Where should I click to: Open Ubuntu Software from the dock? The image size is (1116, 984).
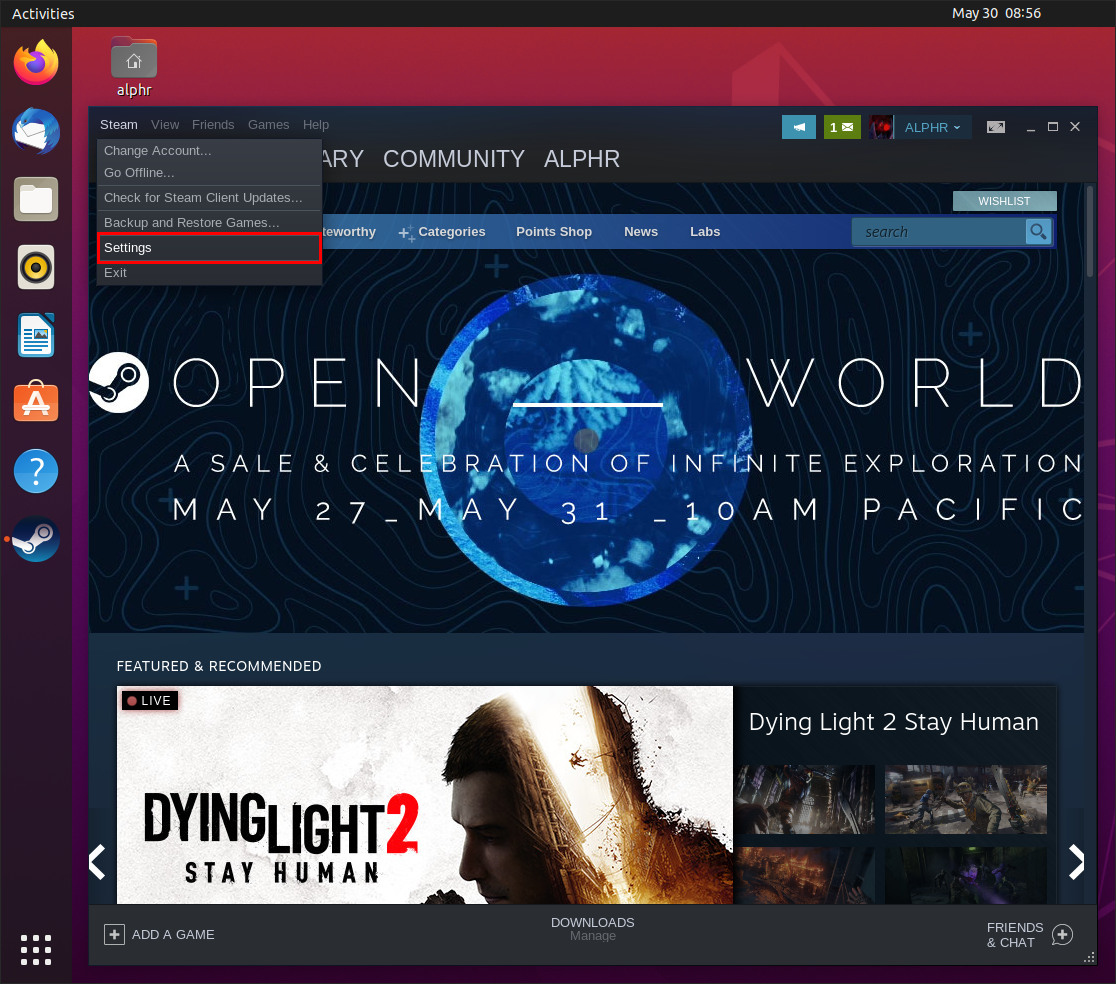[36, 403]
